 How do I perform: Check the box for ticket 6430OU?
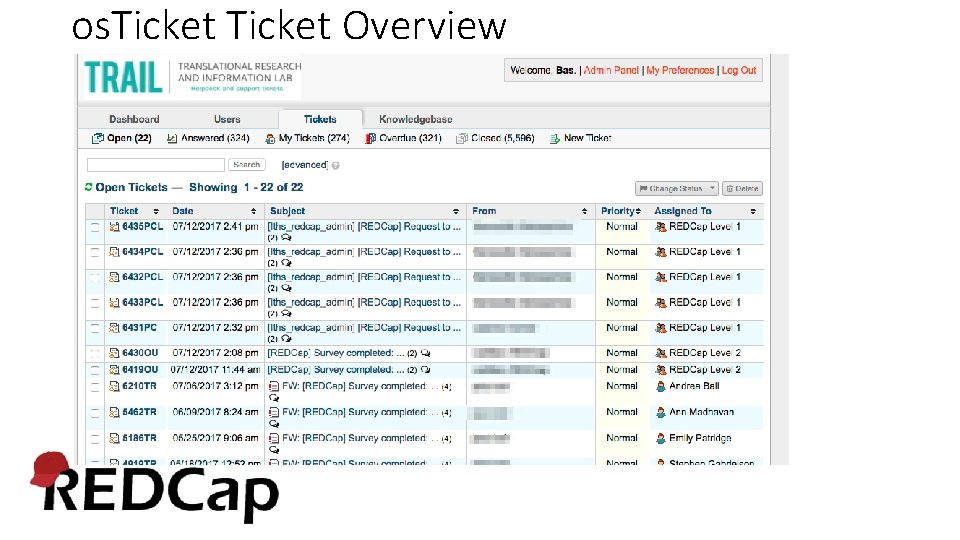coord(95,353)
